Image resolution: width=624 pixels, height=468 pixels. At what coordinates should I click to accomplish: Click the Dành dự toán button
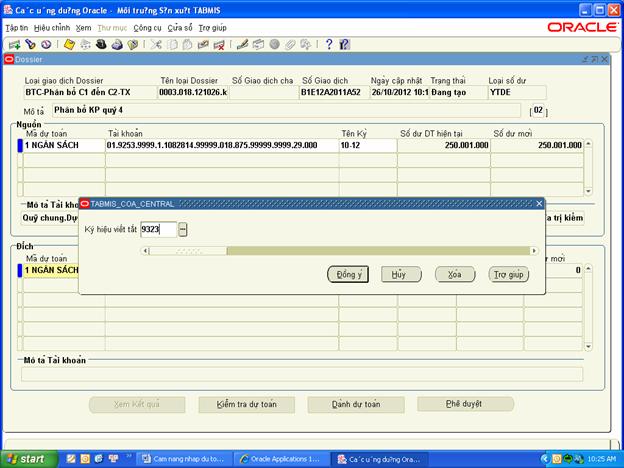[356, 404]
